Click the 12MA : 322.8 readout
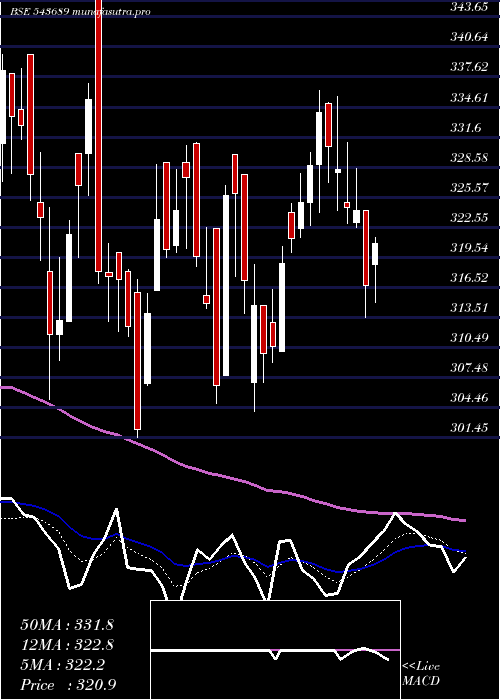Screen dimensions: 500x700 67,645
